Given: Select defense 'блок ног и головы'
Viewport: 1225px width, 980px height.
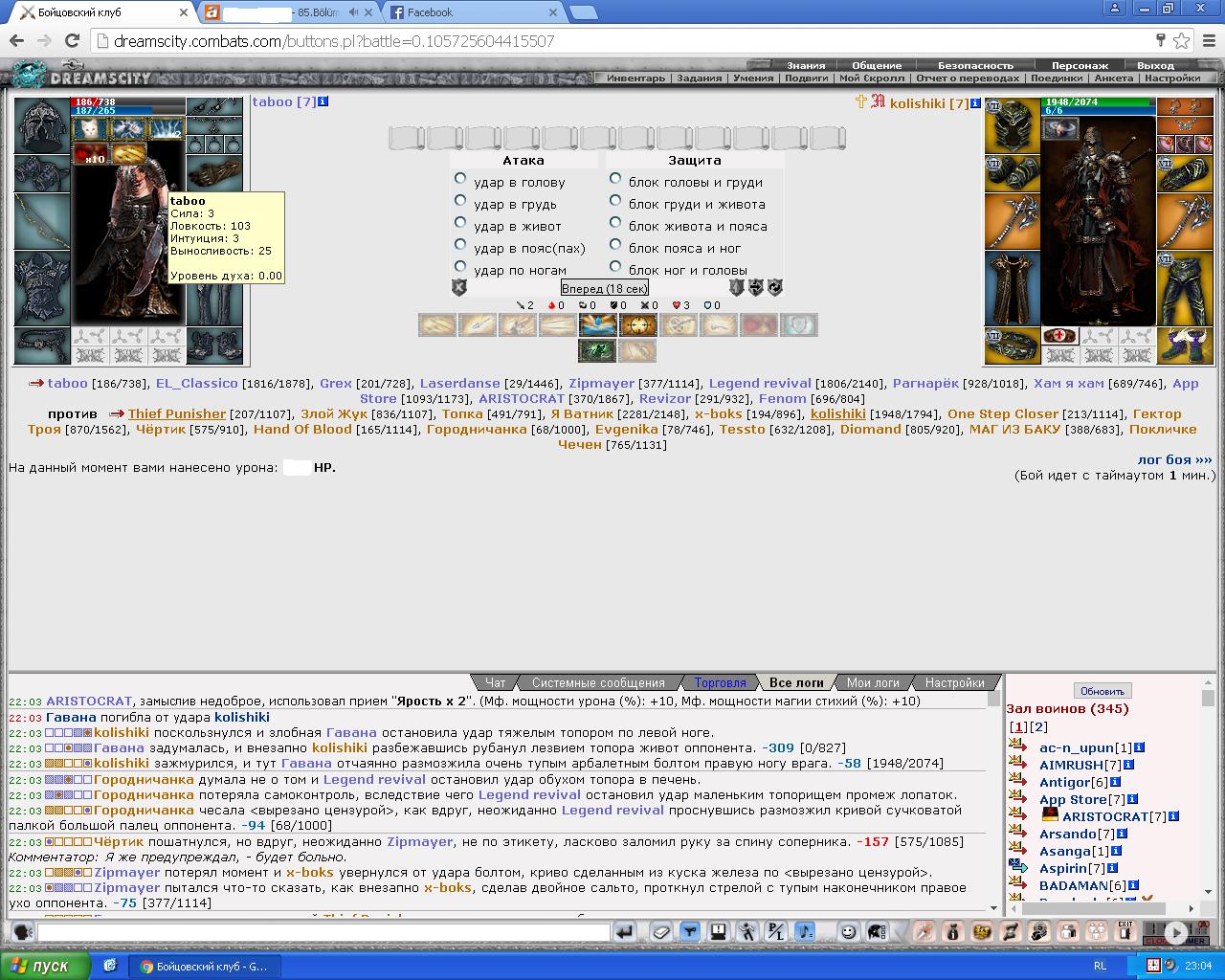Looking at the screenshot, I should [615, 267].
